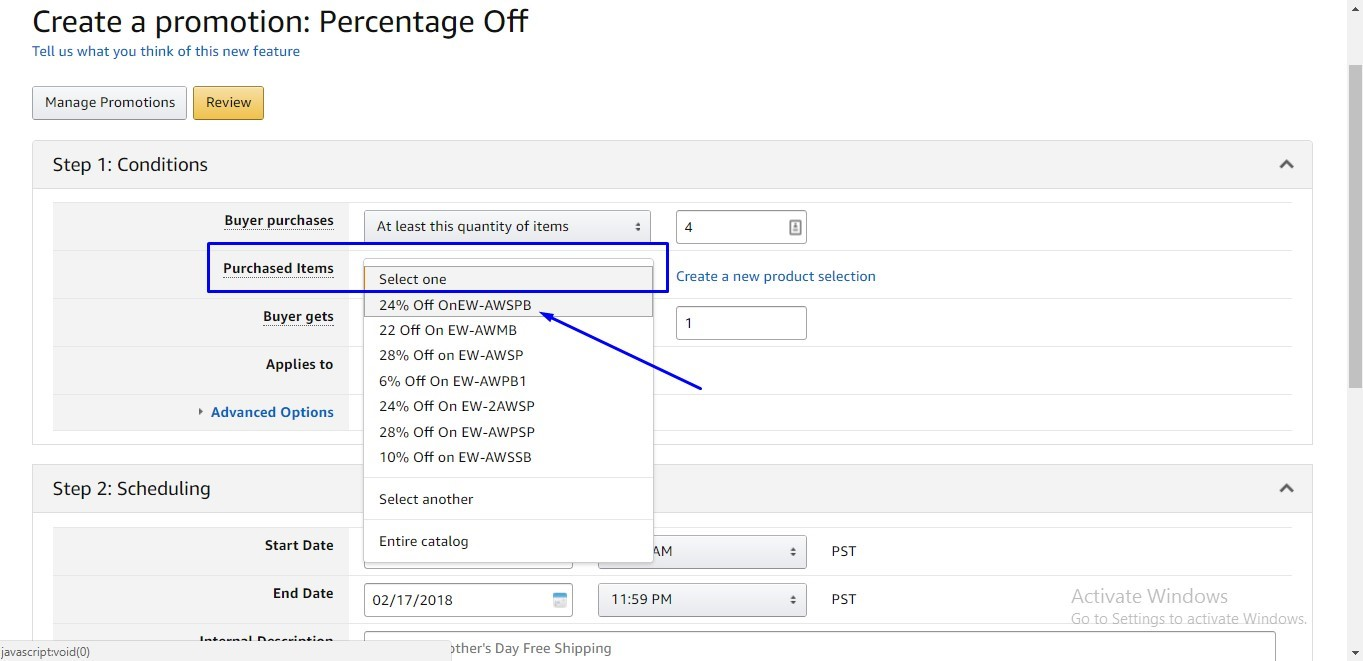1363x661 pixels.
Task: Click the End Date calendar icon
Action: pyautogui.click(x=560, y=600)
